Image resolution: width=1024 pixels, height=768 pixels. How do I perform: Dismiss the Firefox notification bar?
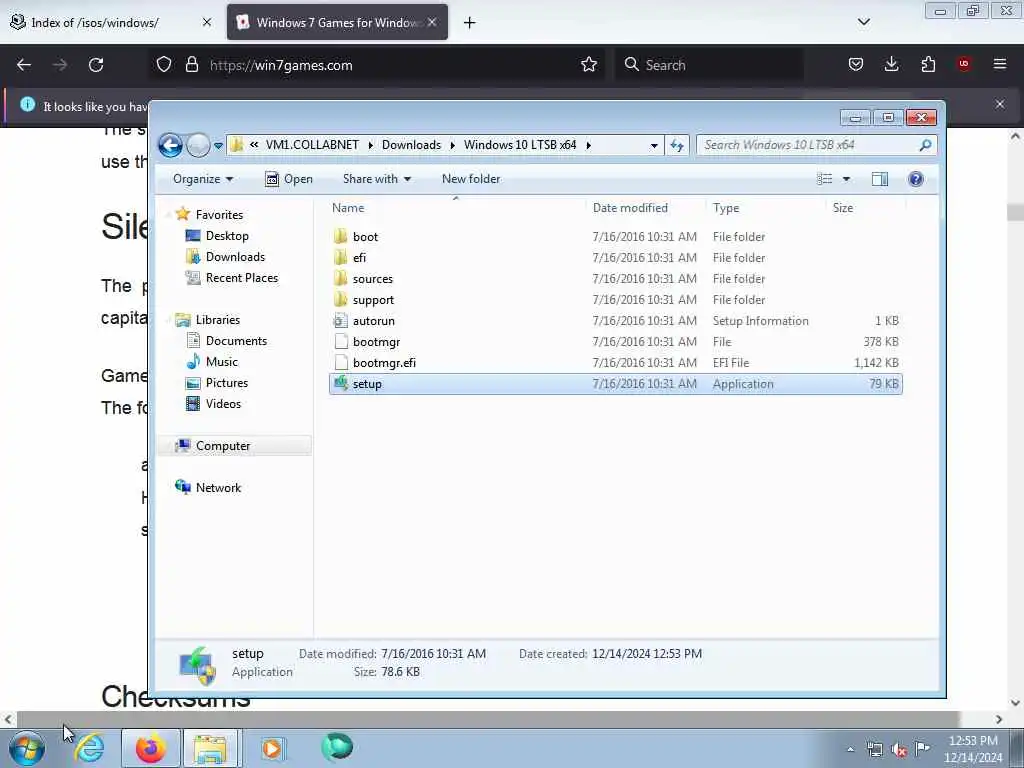(x=1000, y=104)
